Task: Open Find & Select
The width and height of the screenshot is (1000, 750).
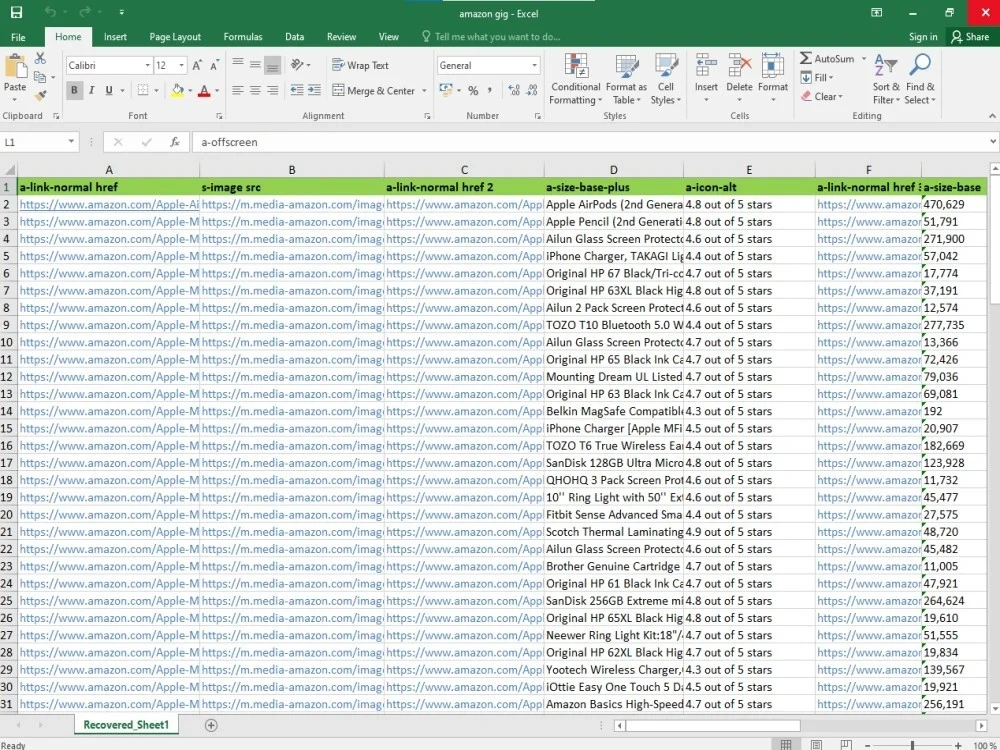Action: tap(920, 80)
